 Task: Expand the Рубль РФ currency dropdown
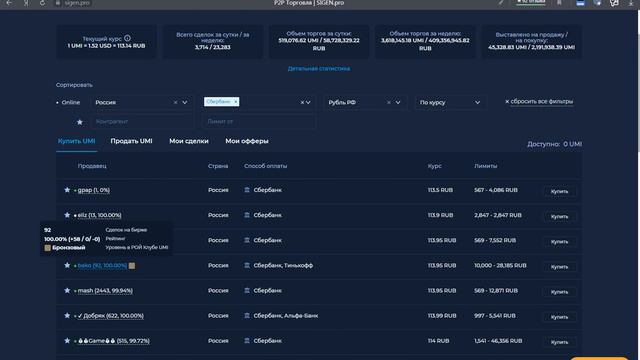tap(398, 102)
